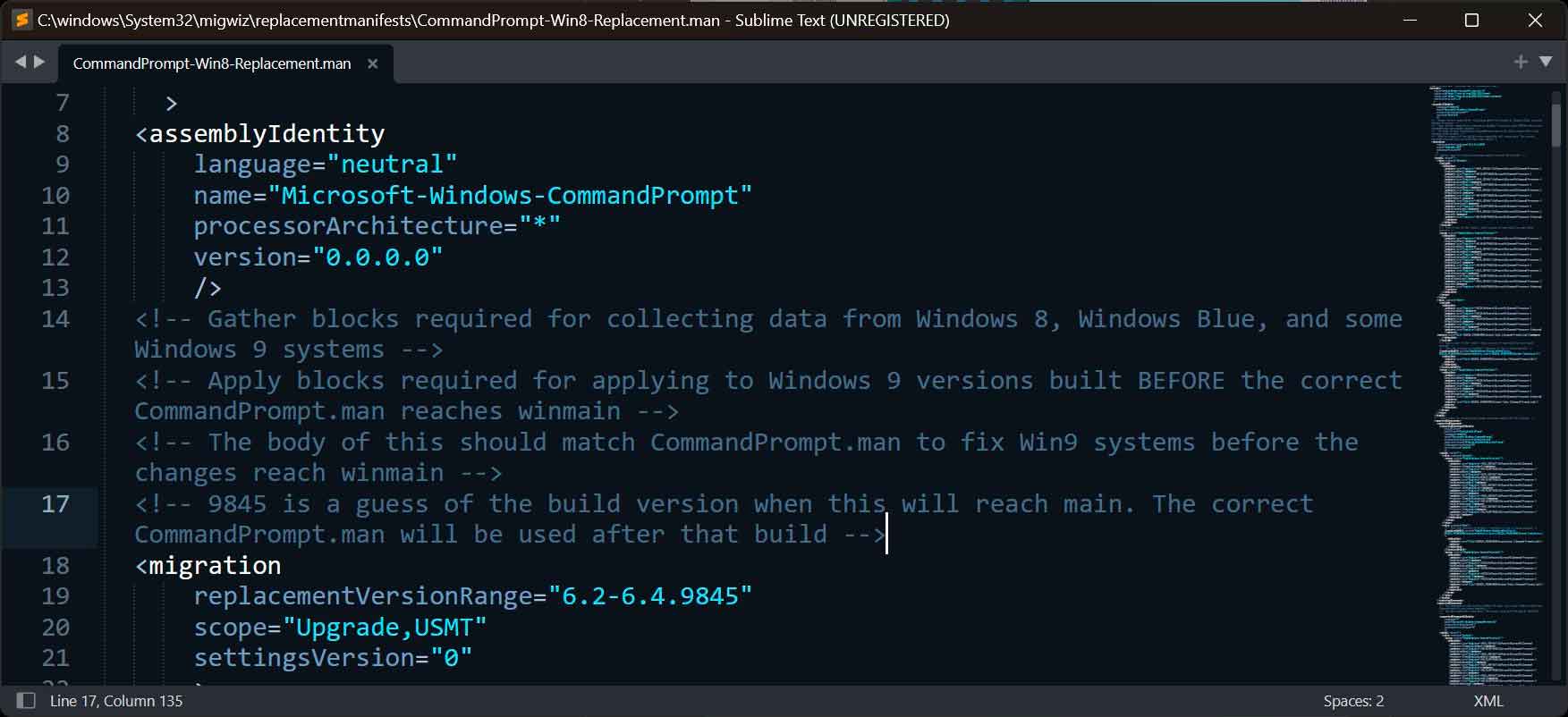Click the replacementVersionRange value "6.2-6.4.9845"
The image size is (1568, 717).
[x=650, y=596]
